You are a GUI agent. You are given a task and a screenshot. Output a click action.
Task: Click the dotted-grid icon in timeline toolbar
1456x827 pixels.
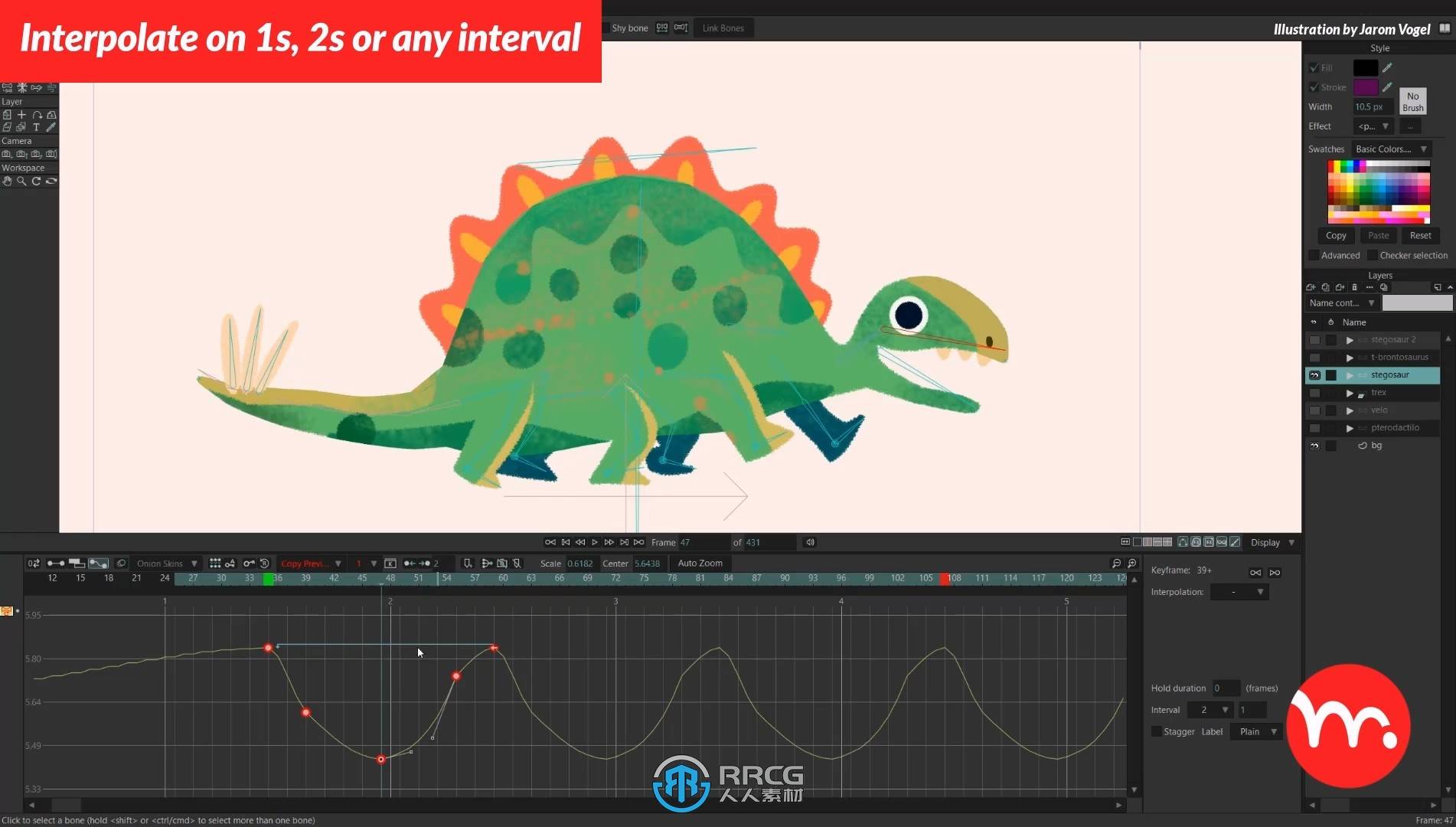[215, 564]
